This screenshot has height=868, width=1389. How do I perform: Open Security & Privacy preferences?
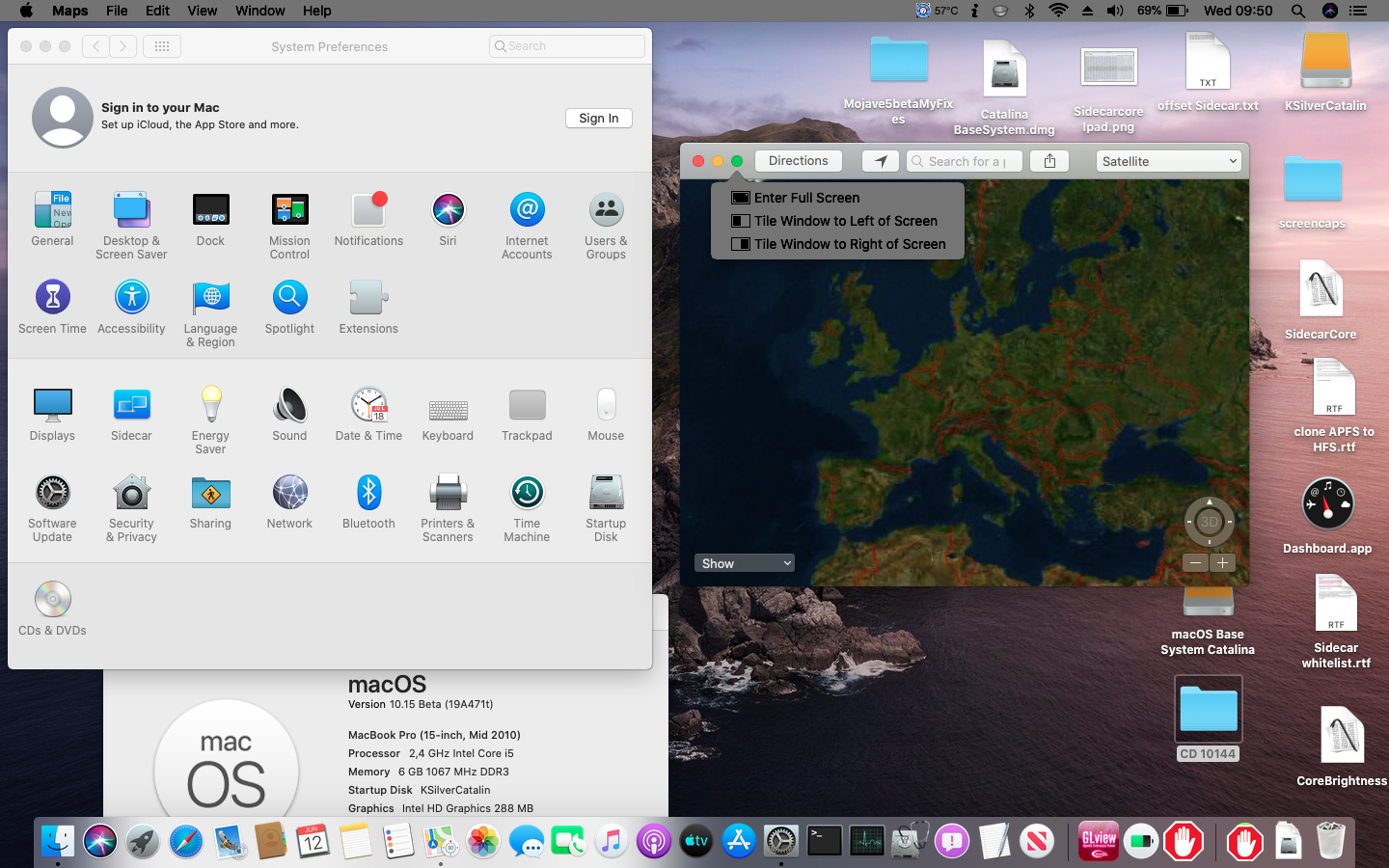[x=131, y=494]
